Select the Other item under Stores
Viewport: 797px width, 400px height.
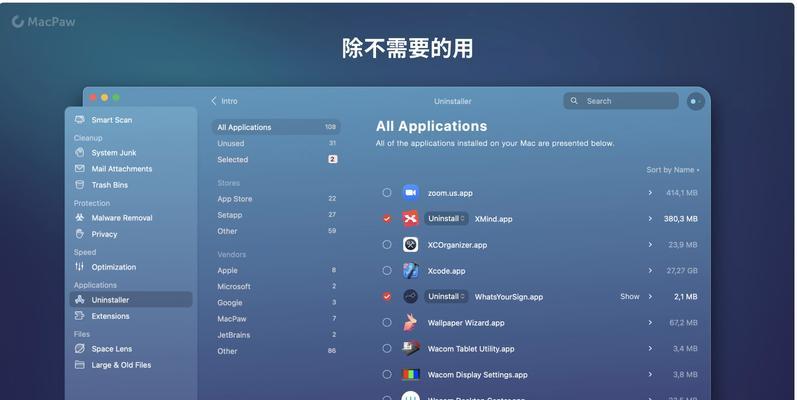276,231
